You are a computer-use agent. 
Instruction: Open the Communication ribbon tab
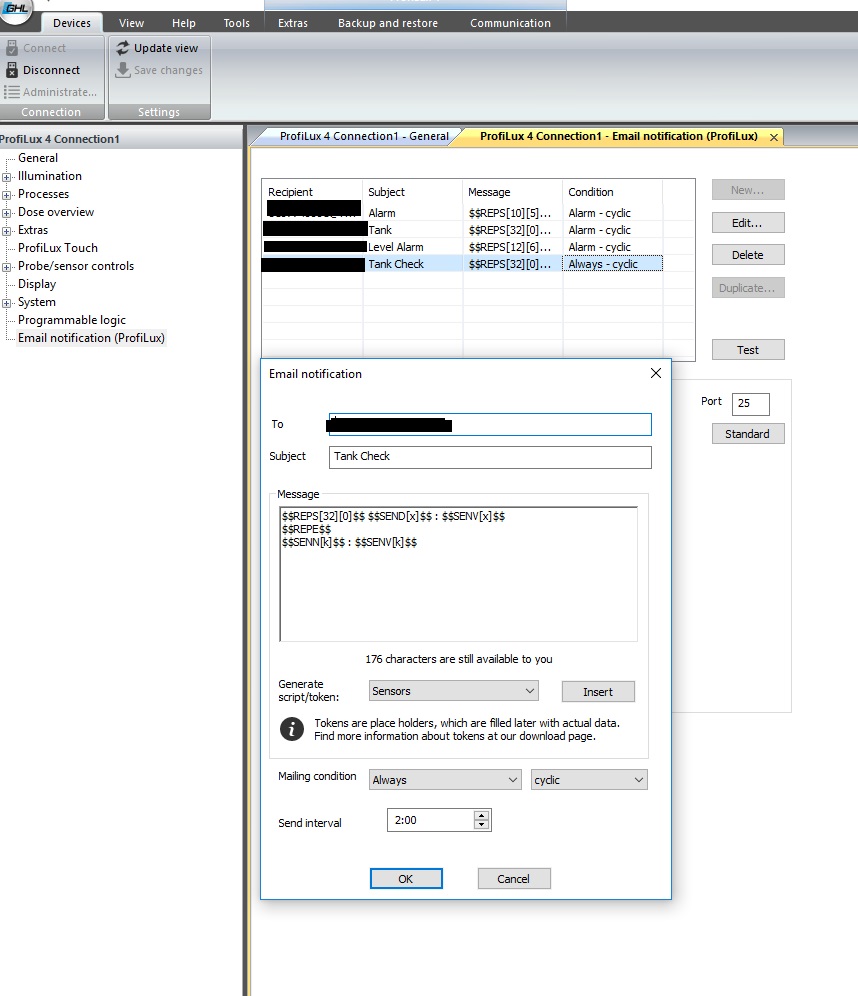(510, 23)
